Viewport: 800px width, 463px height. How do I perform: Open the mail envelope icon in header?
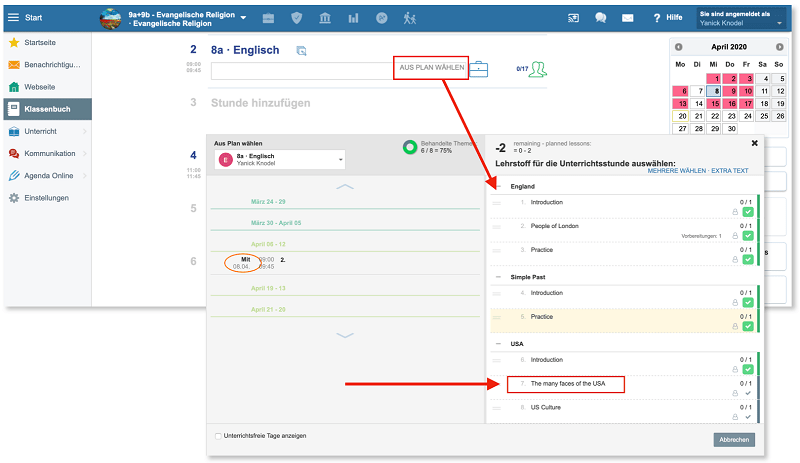click(628, 18)
